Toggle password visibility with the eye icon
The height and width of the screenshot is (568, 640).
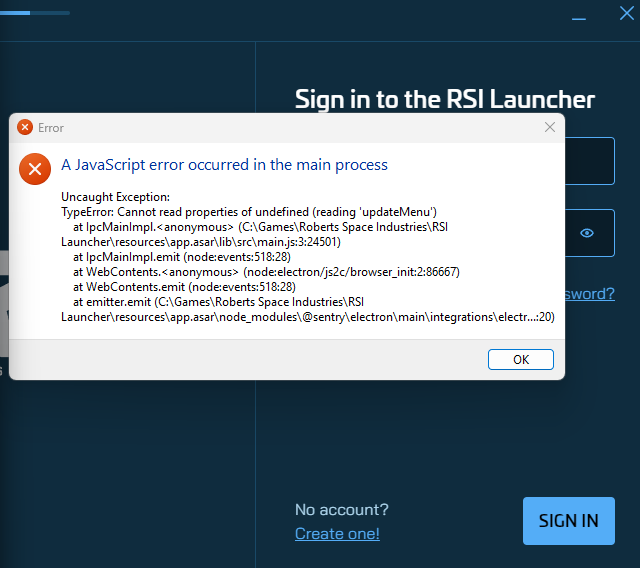pyautogui.click(x=587, y=233)
